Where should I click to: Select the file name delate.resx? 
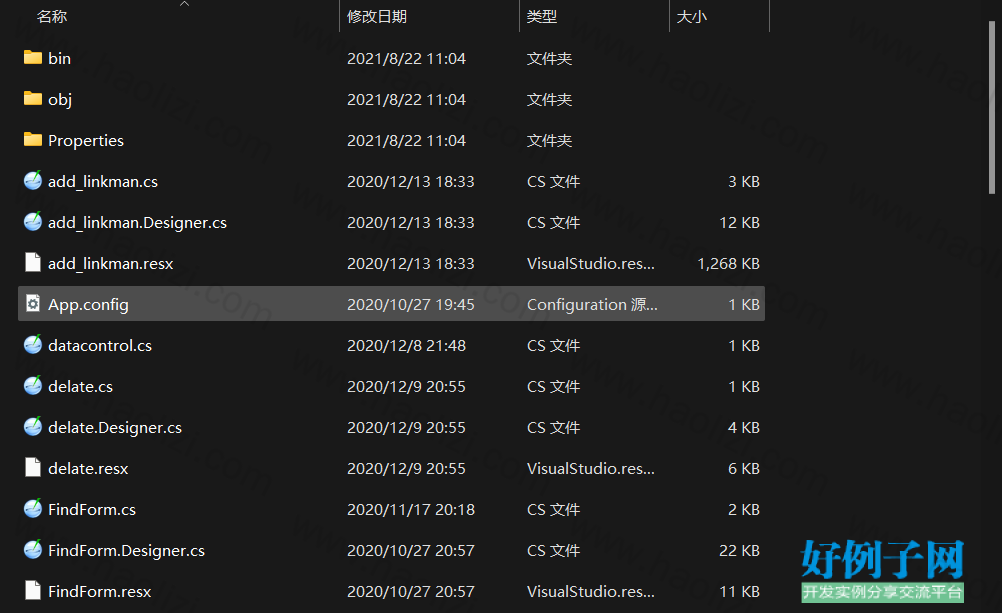pyautogui.click(x=88, y=468)
